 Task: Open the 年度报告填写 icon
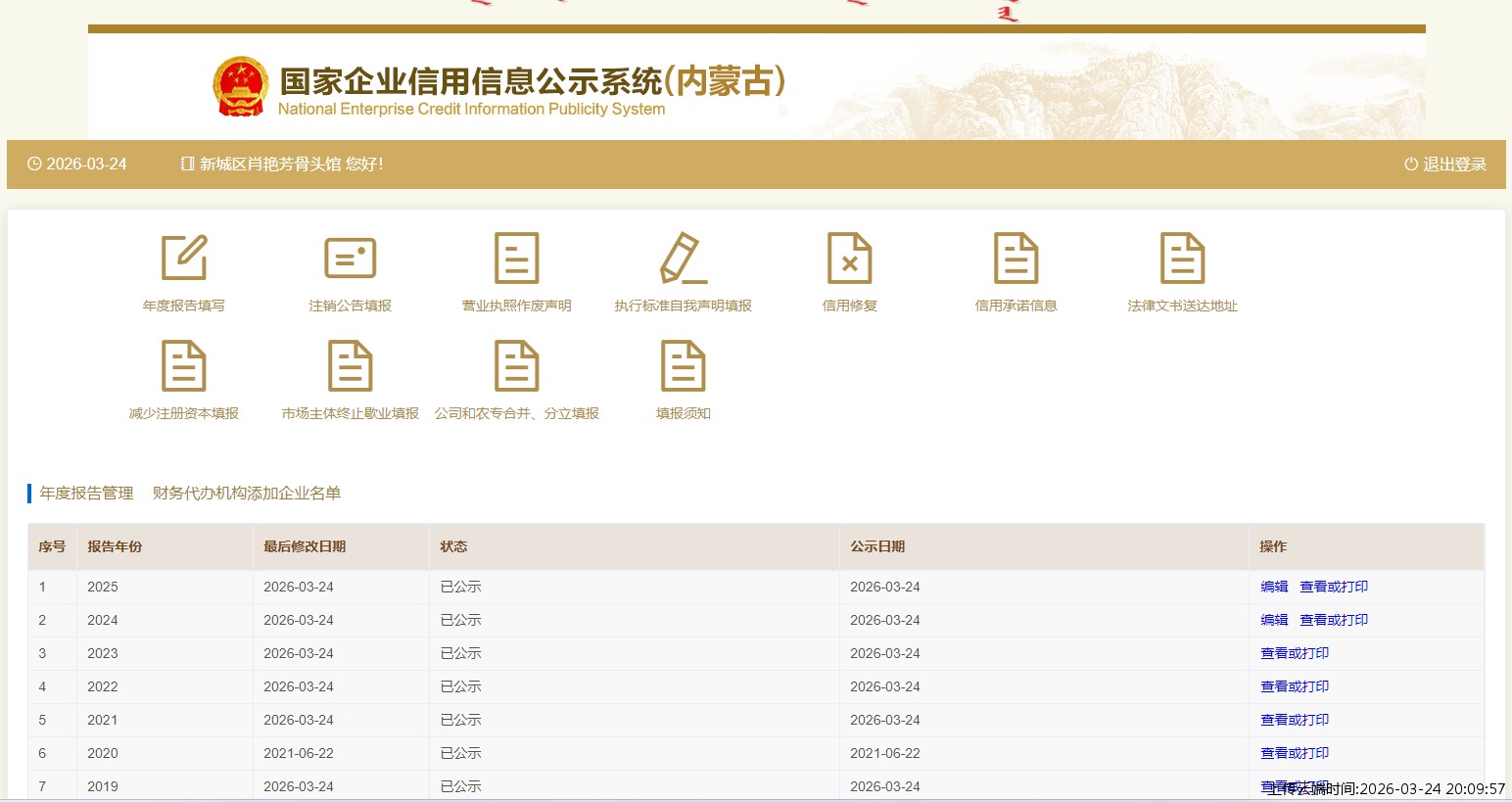tap(184, 259)
